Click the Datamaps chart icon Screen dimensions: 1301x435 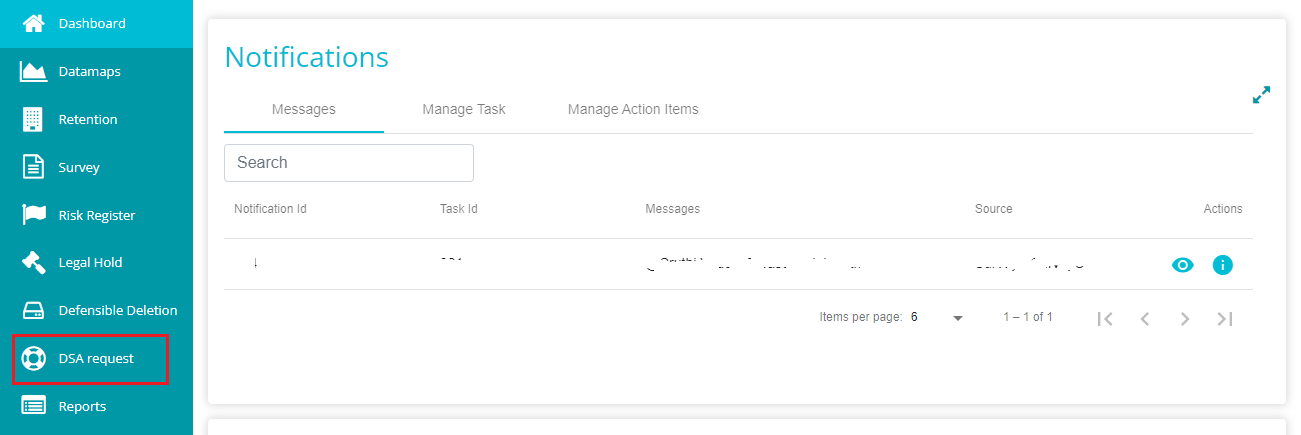[x=34, y=71]
